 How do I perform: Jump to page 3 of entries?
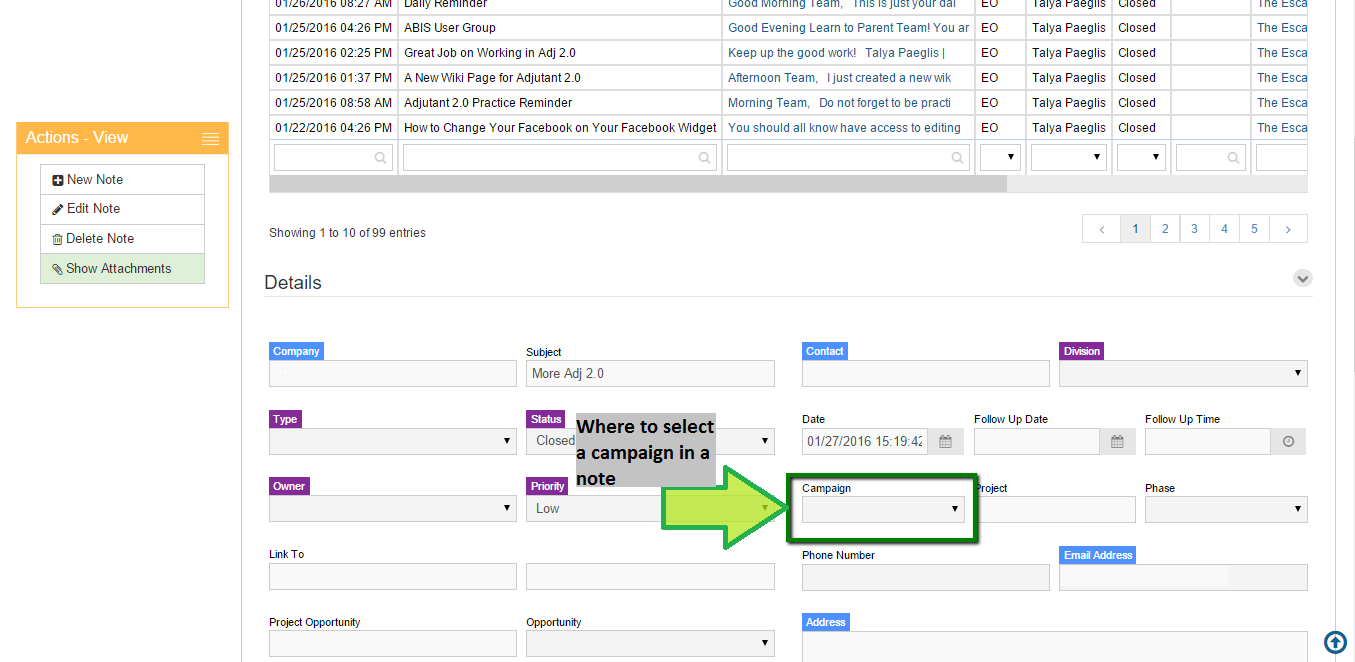coord(1194,229)
